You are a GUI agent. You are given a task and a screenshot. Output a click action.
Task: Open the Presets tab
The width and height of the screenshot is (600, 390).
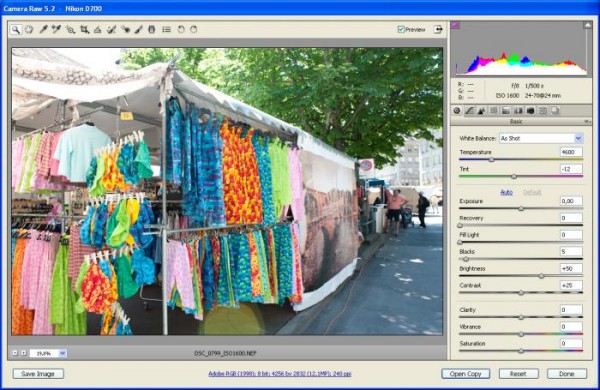[x=543, y=111]
